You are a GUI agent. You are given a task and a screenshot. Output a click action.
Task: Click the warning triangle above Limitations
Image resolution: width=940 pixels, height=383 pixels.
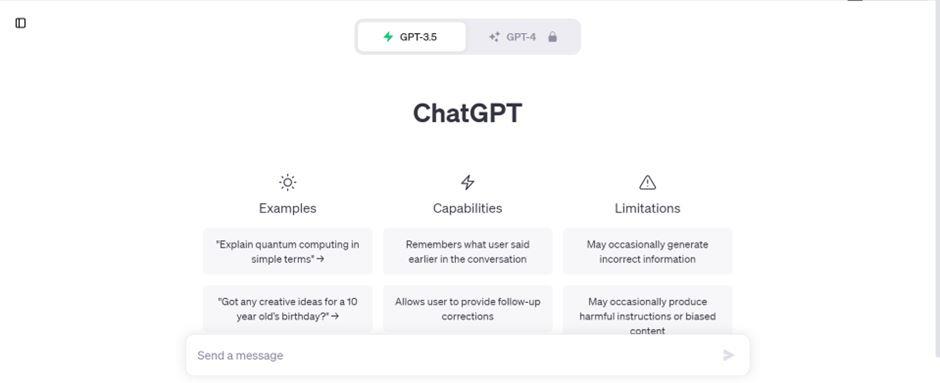[647, 182]
